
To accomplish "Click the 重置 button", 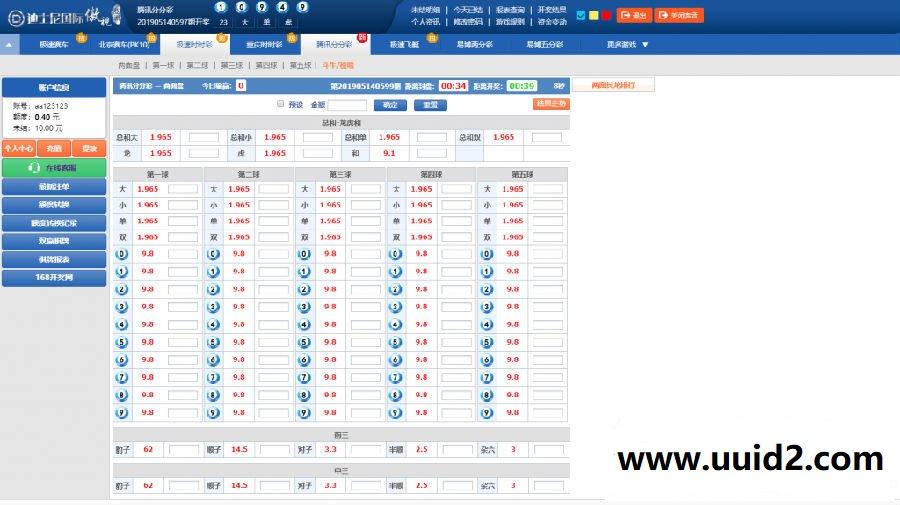I will [x=430, y=105].
